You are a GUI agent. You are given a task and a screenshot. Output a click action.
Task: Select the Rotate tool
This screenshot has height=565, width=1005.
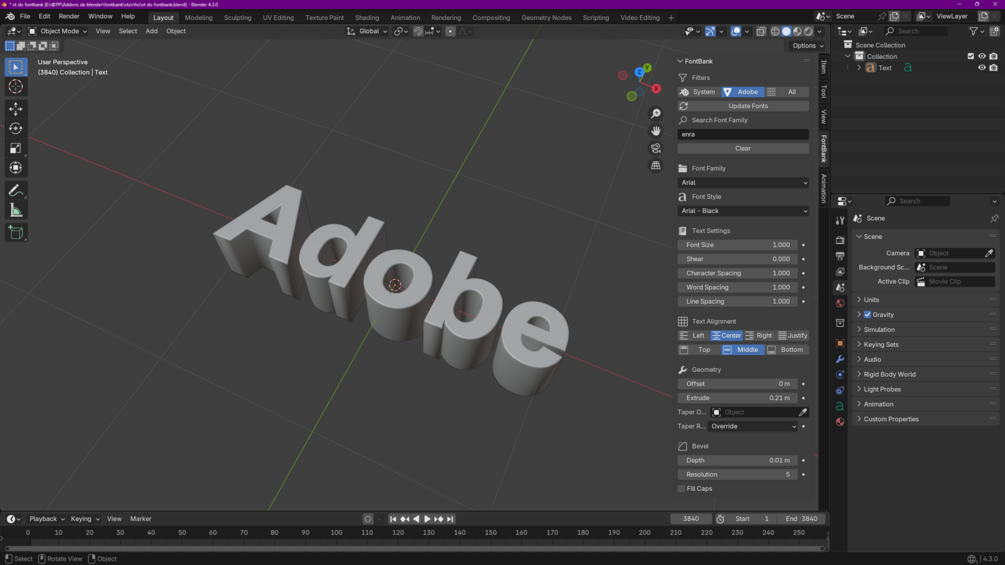[15, 129]
